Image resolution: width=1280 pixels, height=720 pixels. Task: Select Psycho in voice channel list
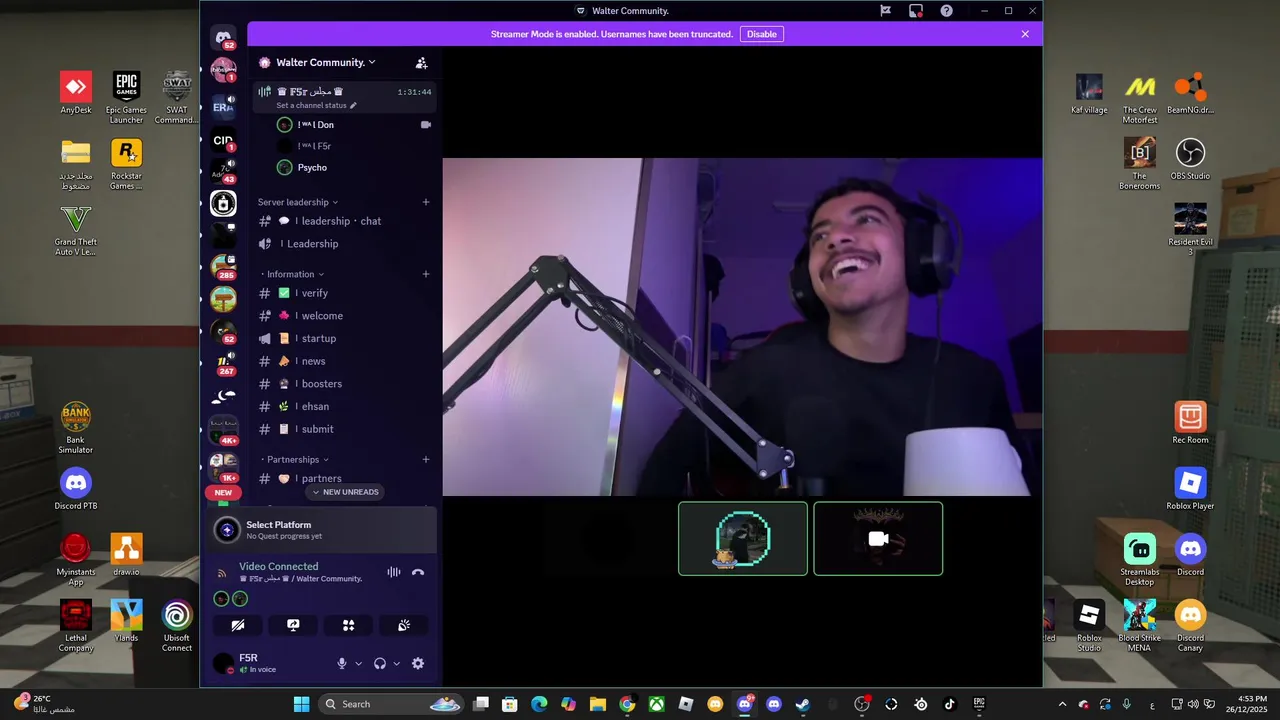coord(353,168)
